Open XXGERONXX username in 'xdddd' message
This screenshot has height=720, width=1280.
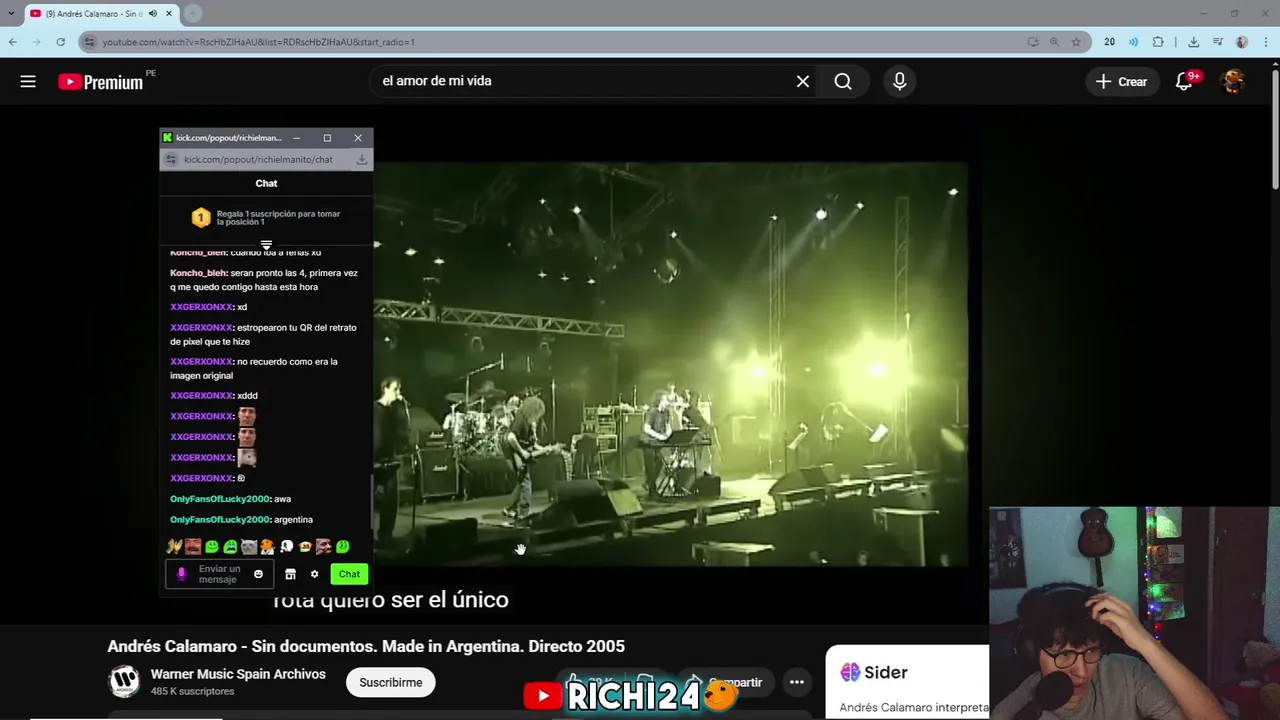pyautogui.click(x=201, y=396)
